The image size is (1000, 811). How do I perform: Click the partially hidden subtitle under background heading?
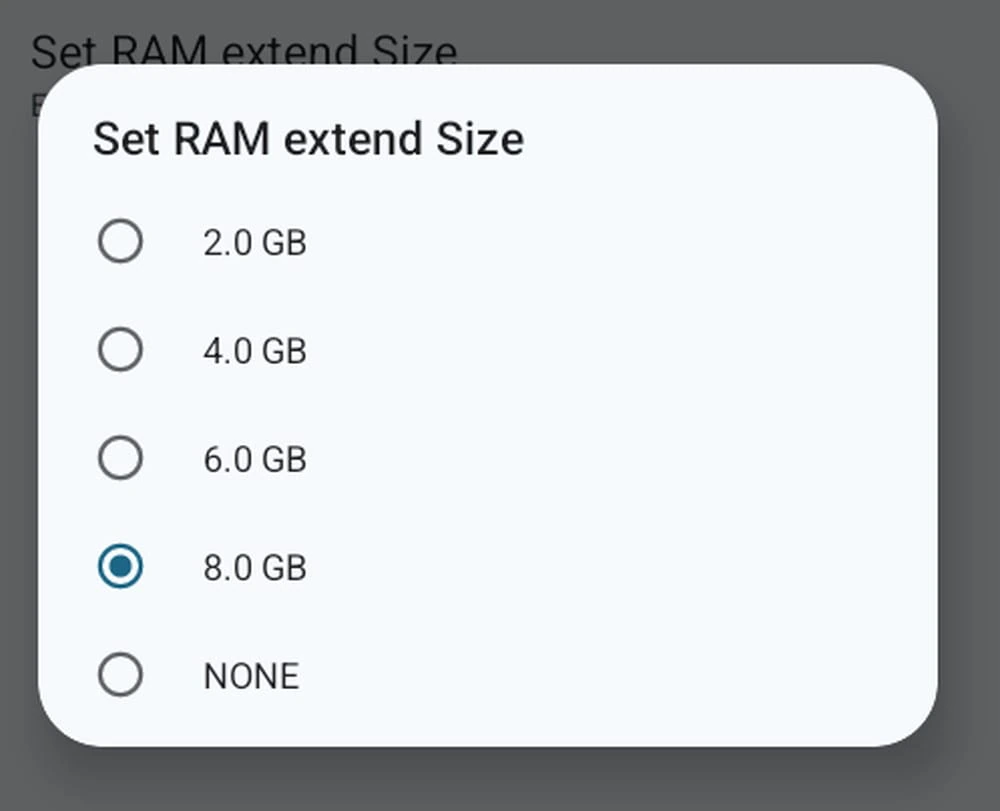click(x=34, y=104)
